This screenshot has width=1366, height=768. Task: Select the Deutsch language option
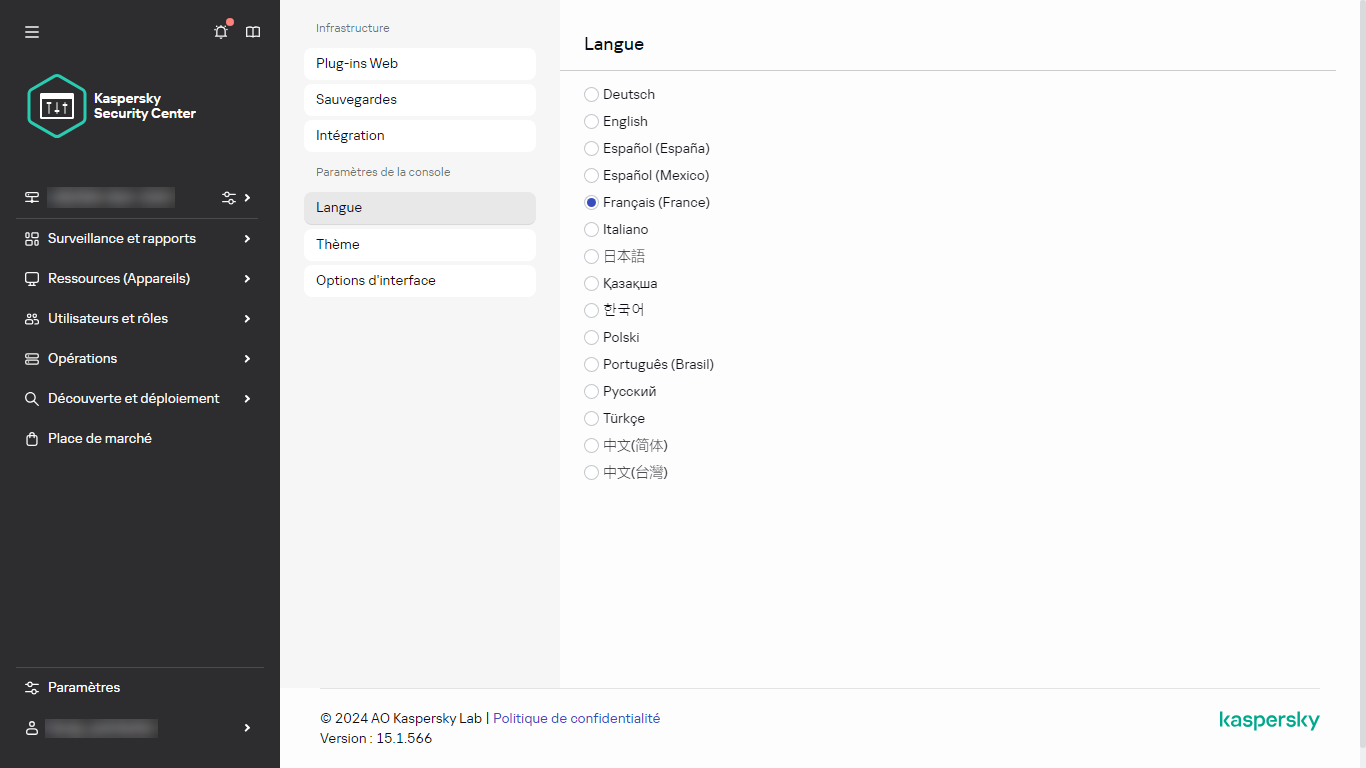click(x=591, y=95)
